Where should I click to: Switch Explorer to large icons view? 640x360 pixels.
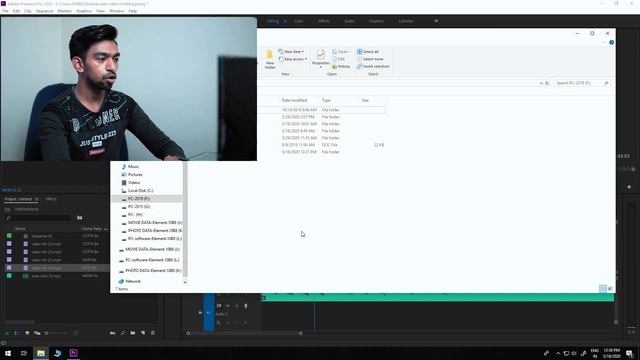pos(610,289)
